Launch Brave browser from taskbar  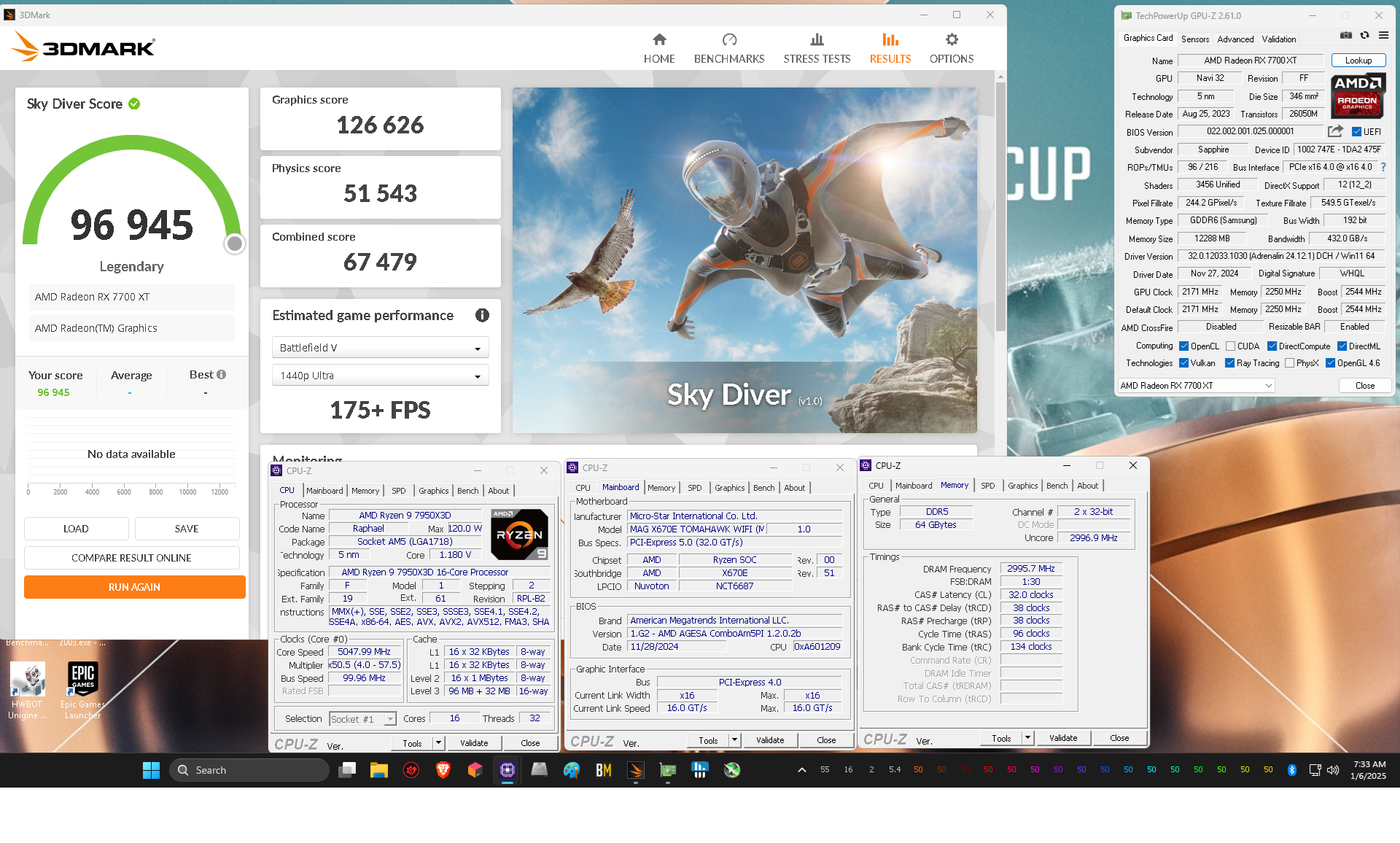[443, 770]
